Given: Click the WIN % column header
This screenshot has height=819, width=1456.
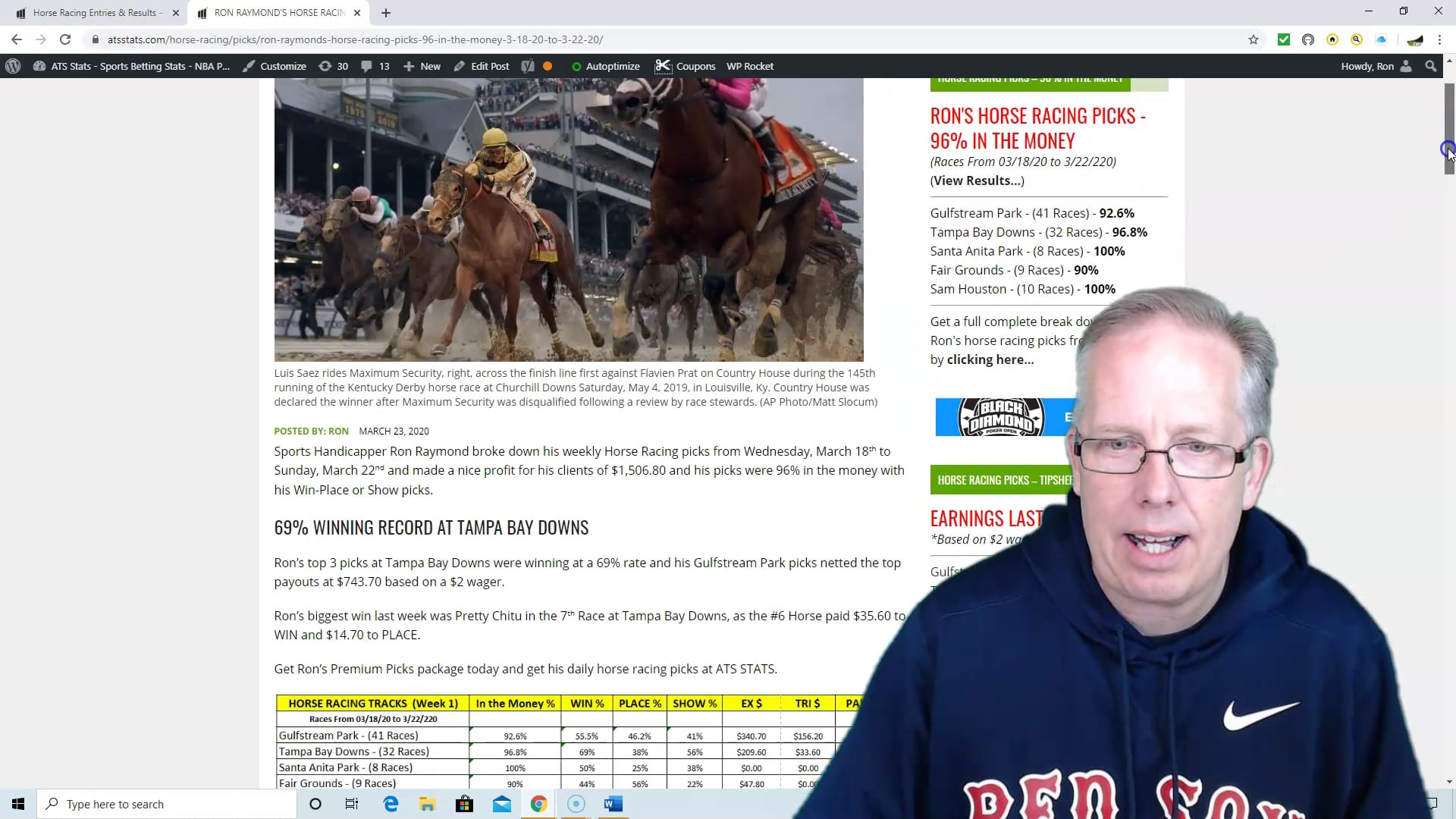Looking at the screenshot, I should click(x=587, y=704).
